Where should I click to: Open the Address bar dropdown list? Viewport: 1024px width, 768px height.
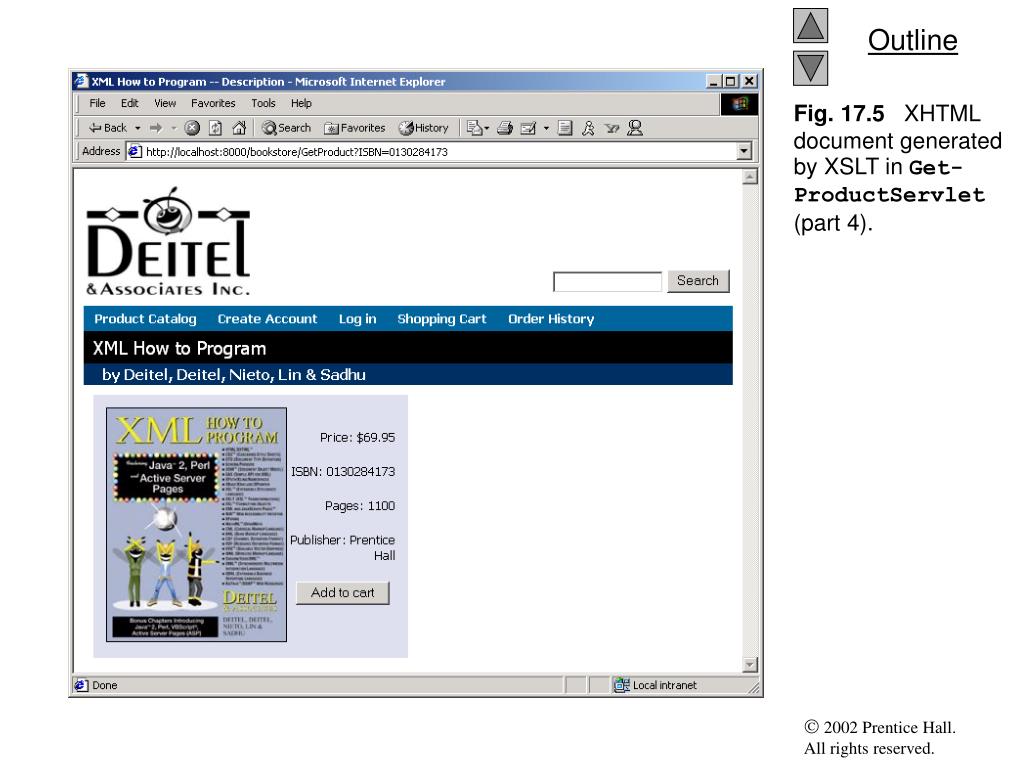[743, 152]
